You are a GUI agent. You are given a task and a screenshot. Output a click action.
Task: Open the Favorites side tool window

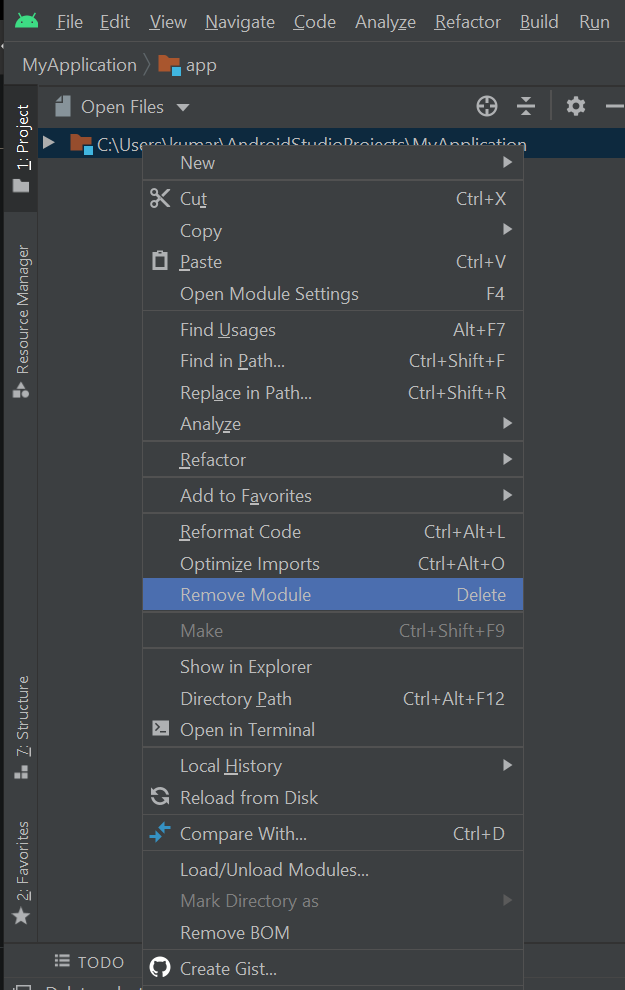tap(22, 872)
